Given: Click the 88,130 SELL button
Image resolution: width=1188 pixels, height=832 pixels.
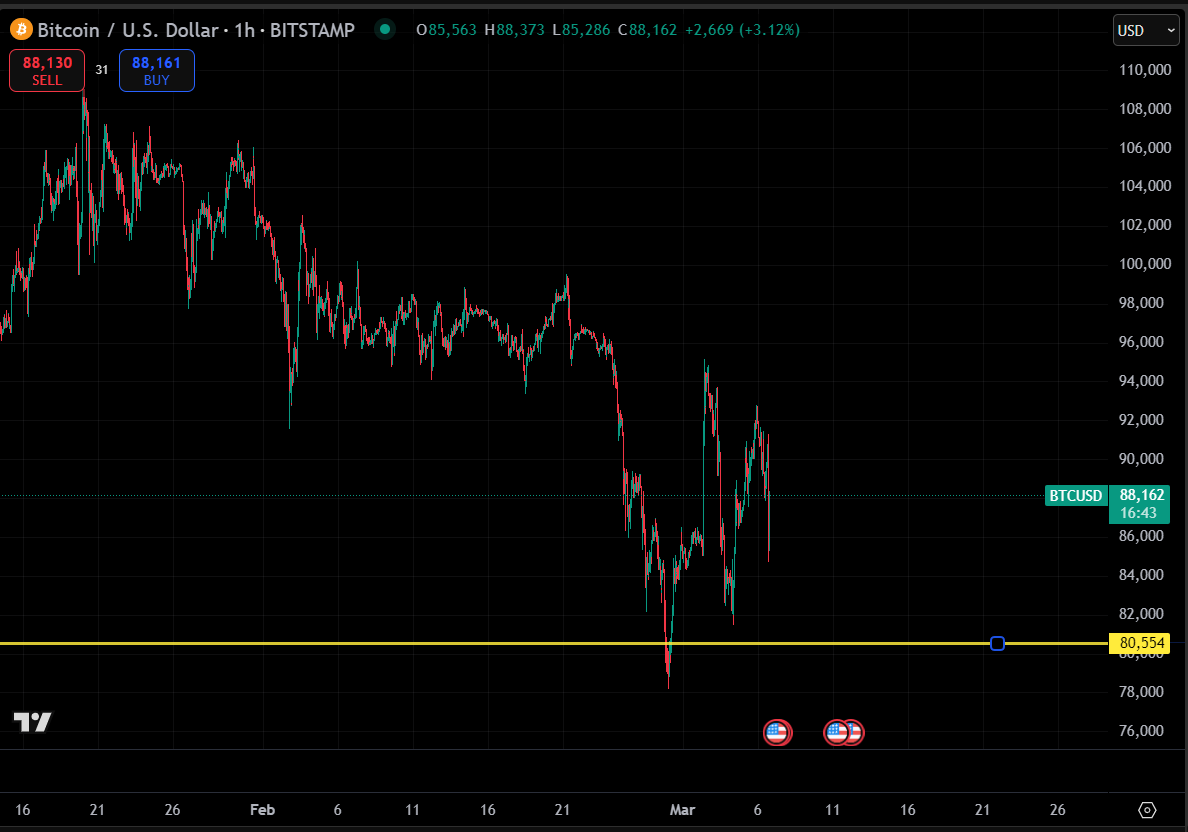Looking at the screenshot, I should click(x=47, y=70).
